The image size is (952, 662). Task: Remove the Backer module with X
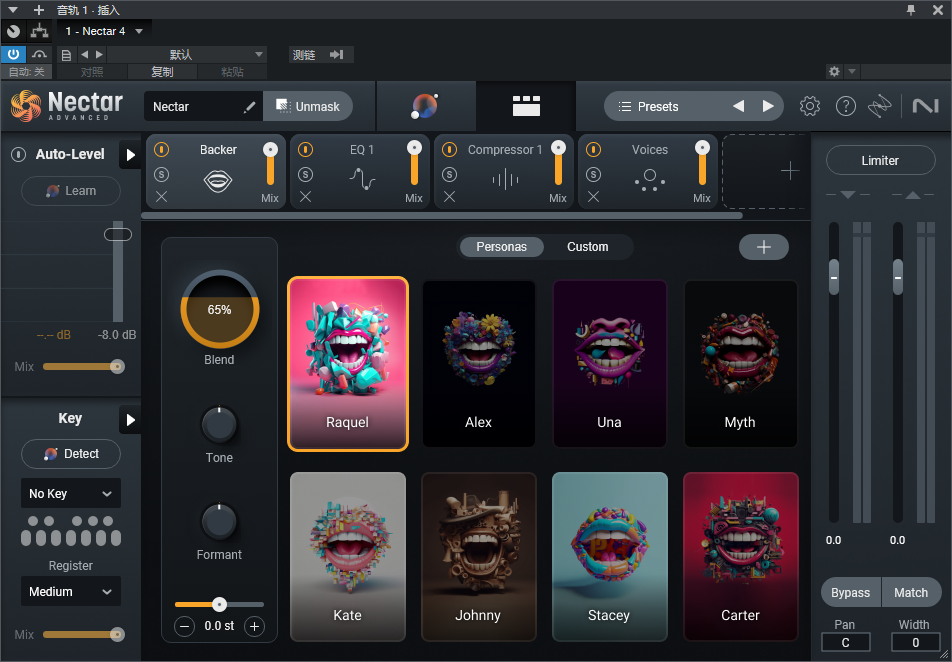pyautogui.click(x=162, y=197)
